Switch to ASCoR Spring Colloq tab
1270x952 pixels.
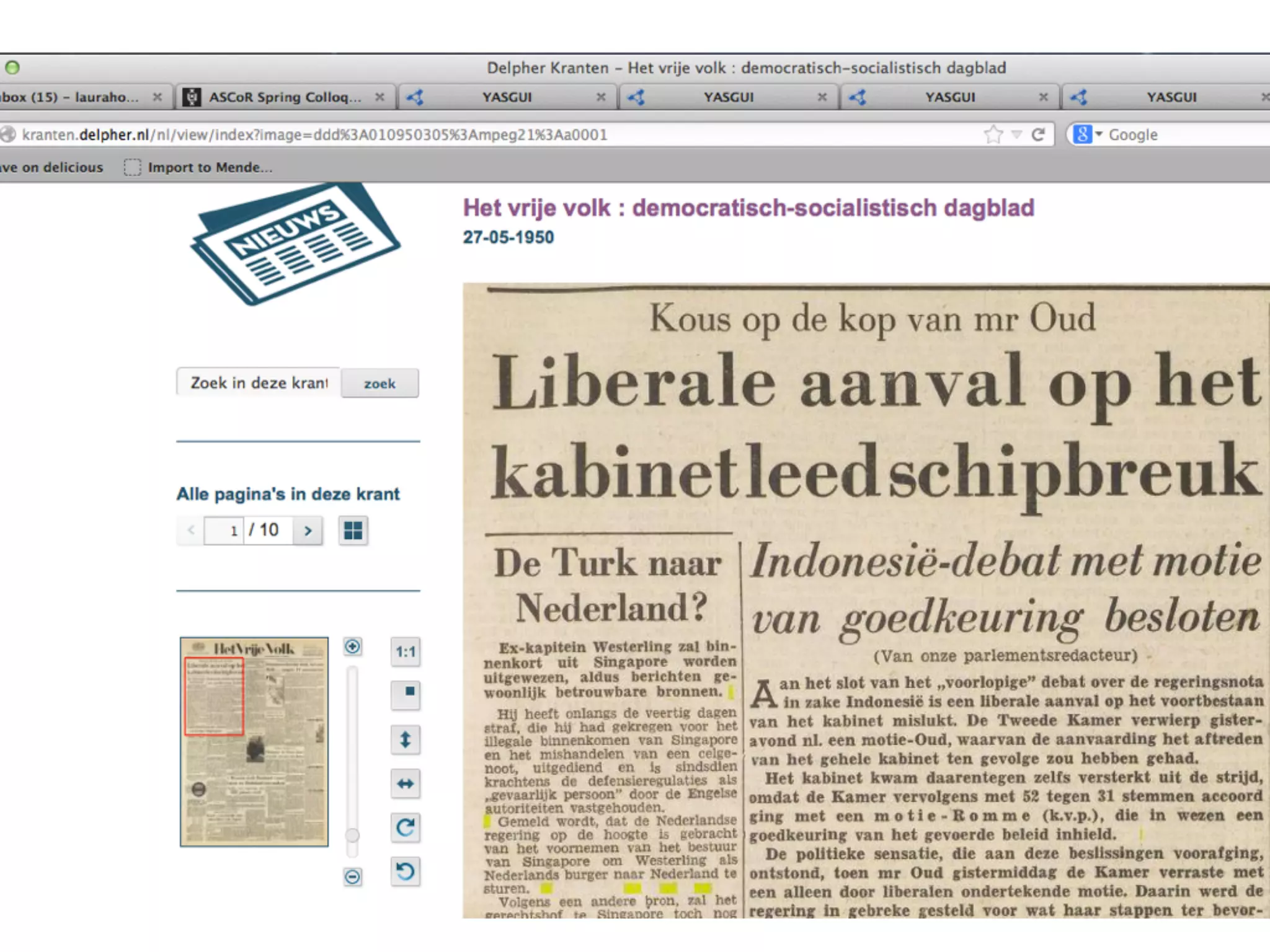pos(284,97)
